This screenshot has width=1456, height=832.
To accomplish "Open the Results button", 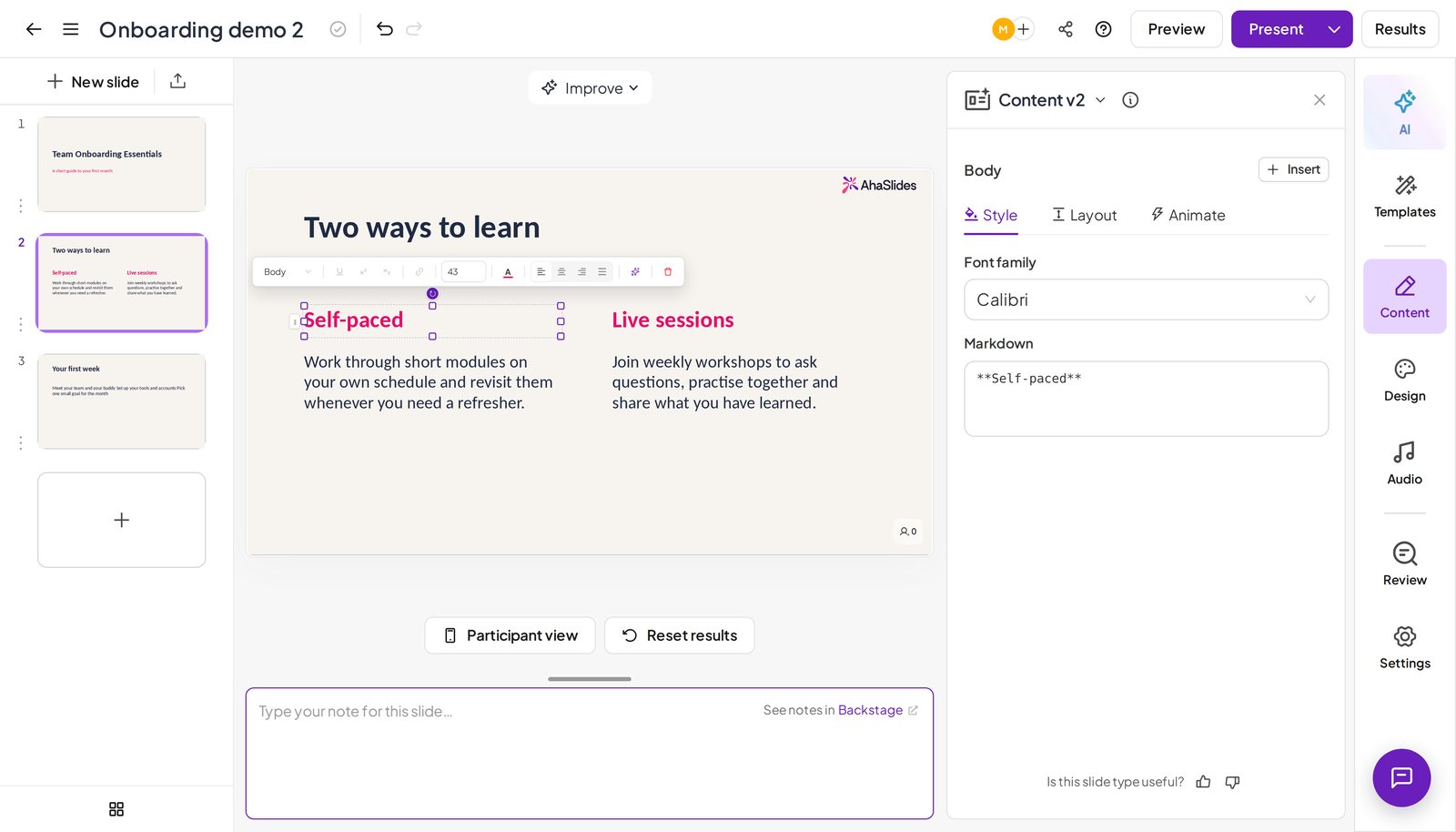I will [x=1400, y=29].
